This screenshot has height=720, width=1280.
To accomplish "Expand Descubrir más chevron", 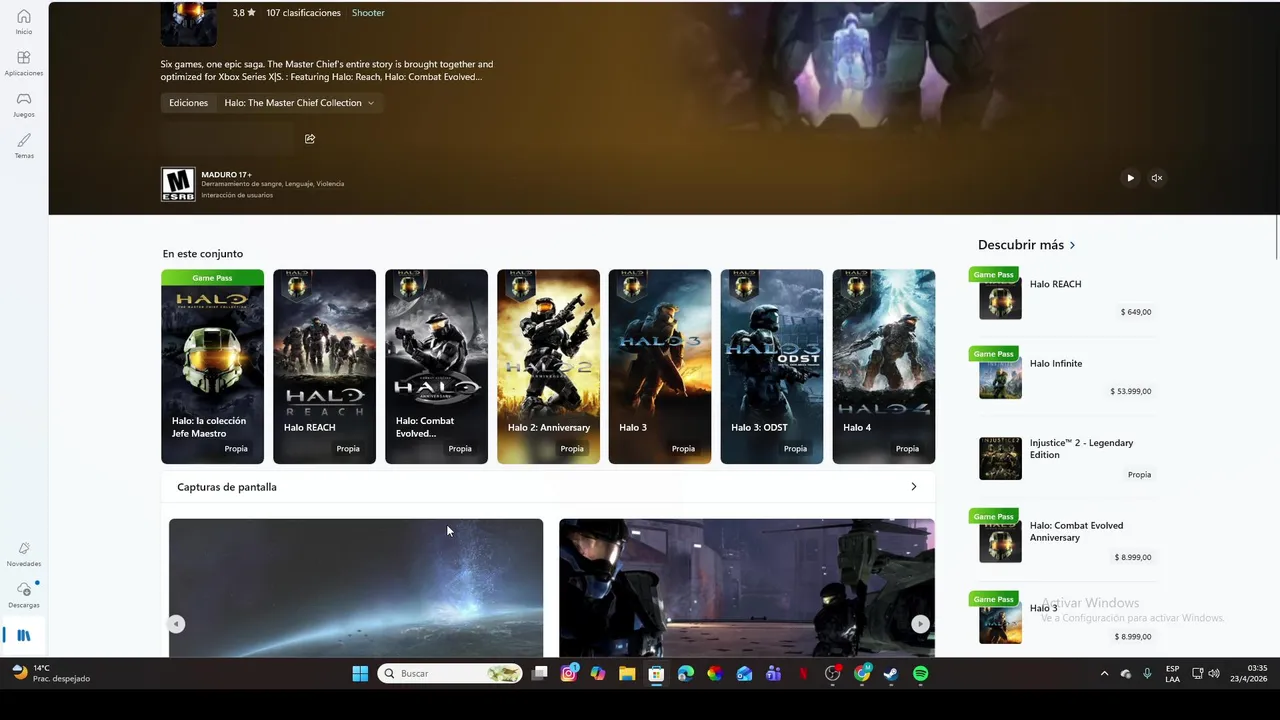I will pos(1073,245).
